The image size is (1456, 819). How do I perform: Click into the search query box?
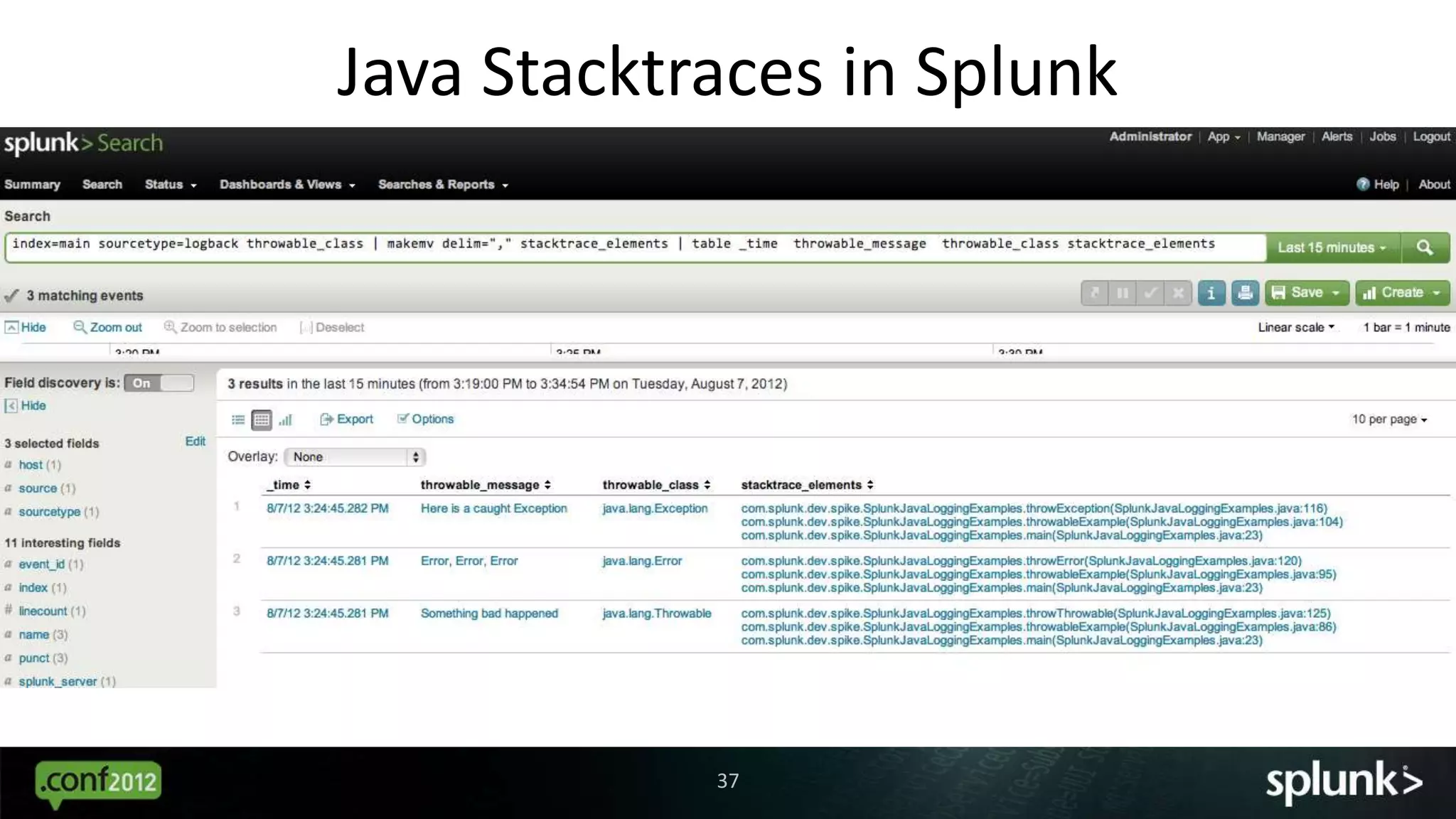pyautogui.click(x=635, y=247)
